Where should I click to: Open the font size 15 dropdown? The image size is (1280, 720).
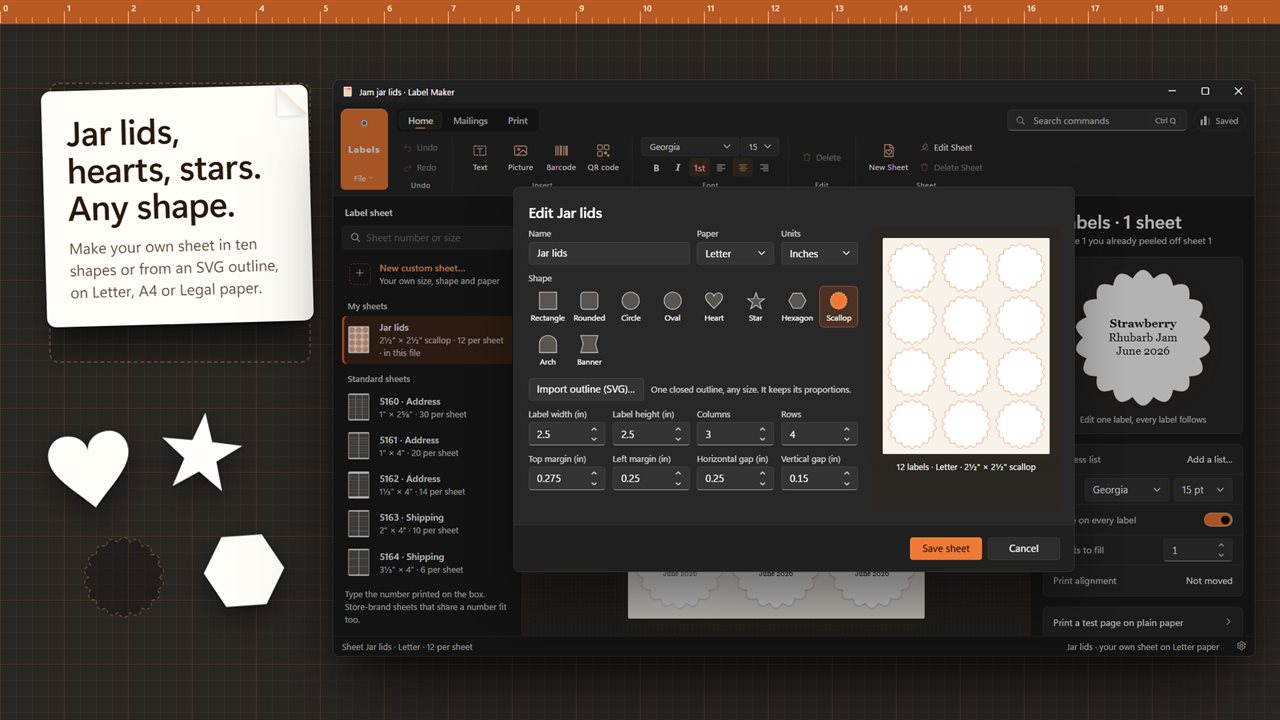(761, 147)
